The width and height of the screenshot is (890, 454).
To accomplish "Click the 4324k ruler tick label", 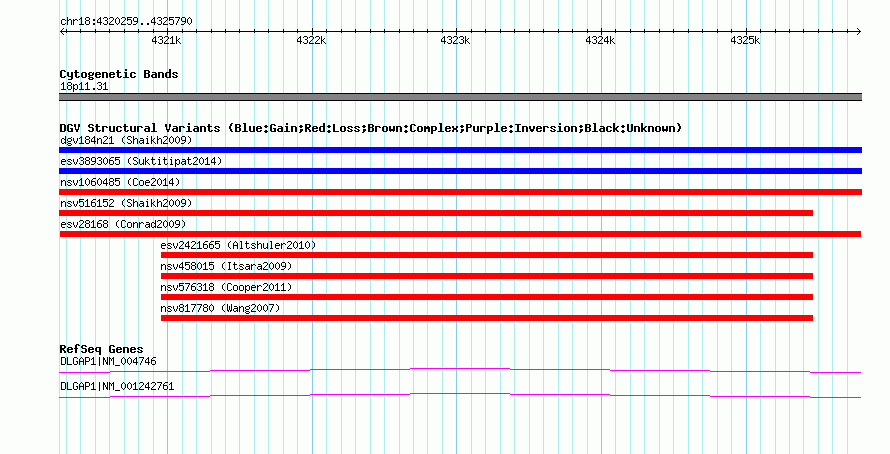I will coord(600,40).
